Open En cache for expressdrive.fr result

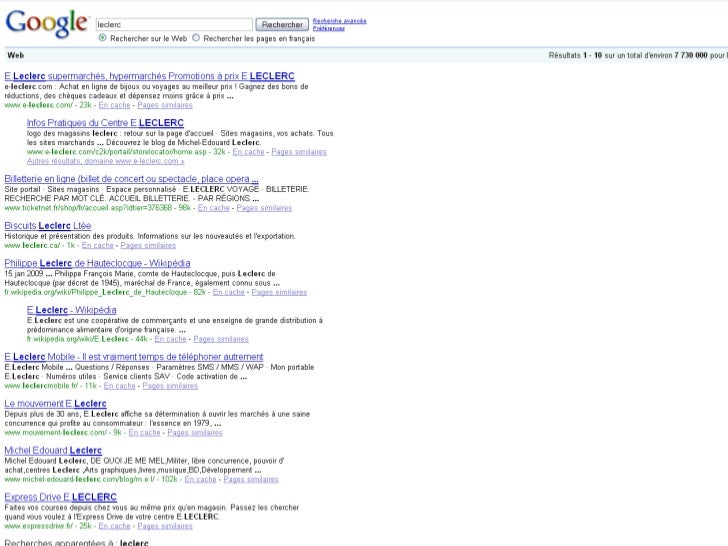[114, 526]
